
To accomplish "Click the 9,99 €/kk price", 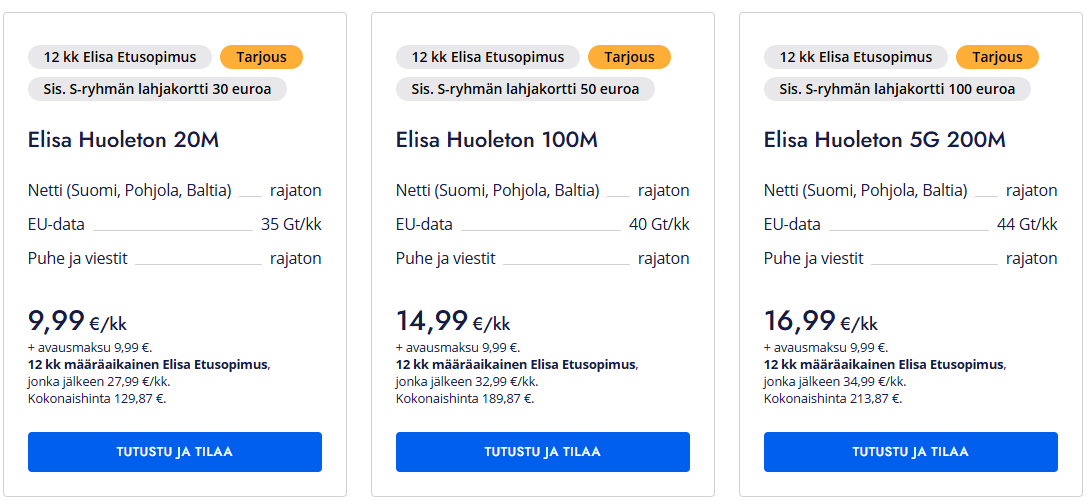I will (77, 321).
